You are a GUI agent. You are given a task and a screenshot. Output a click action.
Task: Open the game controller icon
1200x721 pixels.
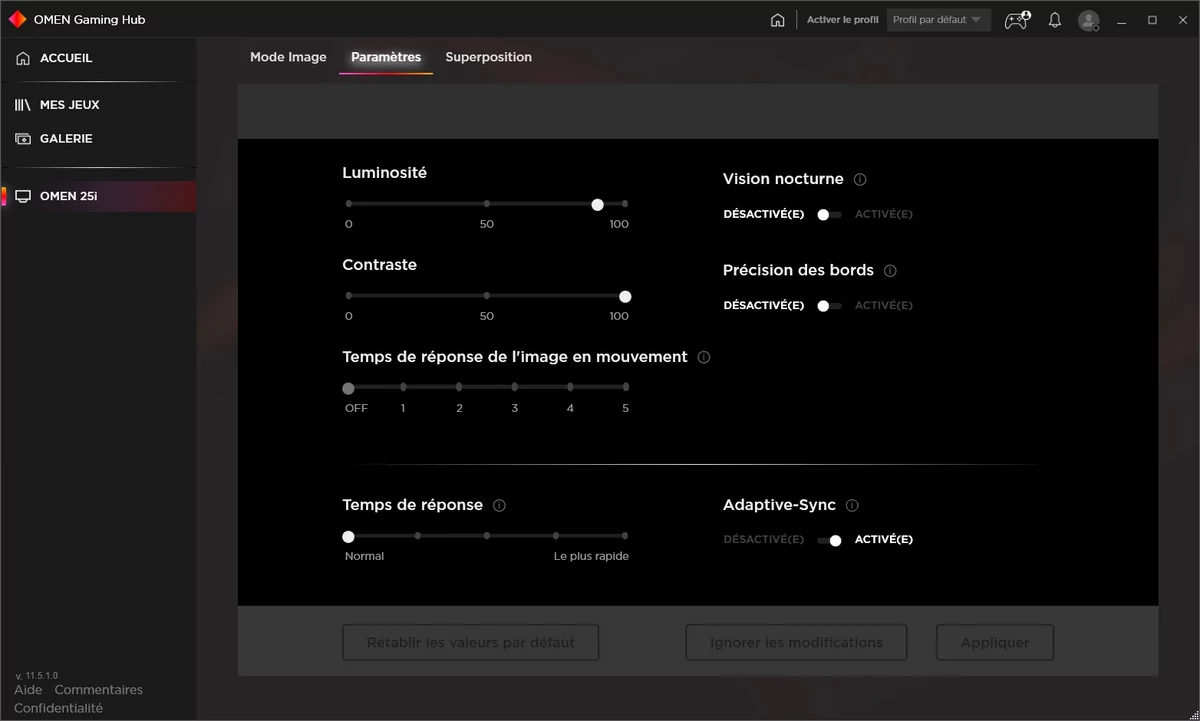[1017, 20]
